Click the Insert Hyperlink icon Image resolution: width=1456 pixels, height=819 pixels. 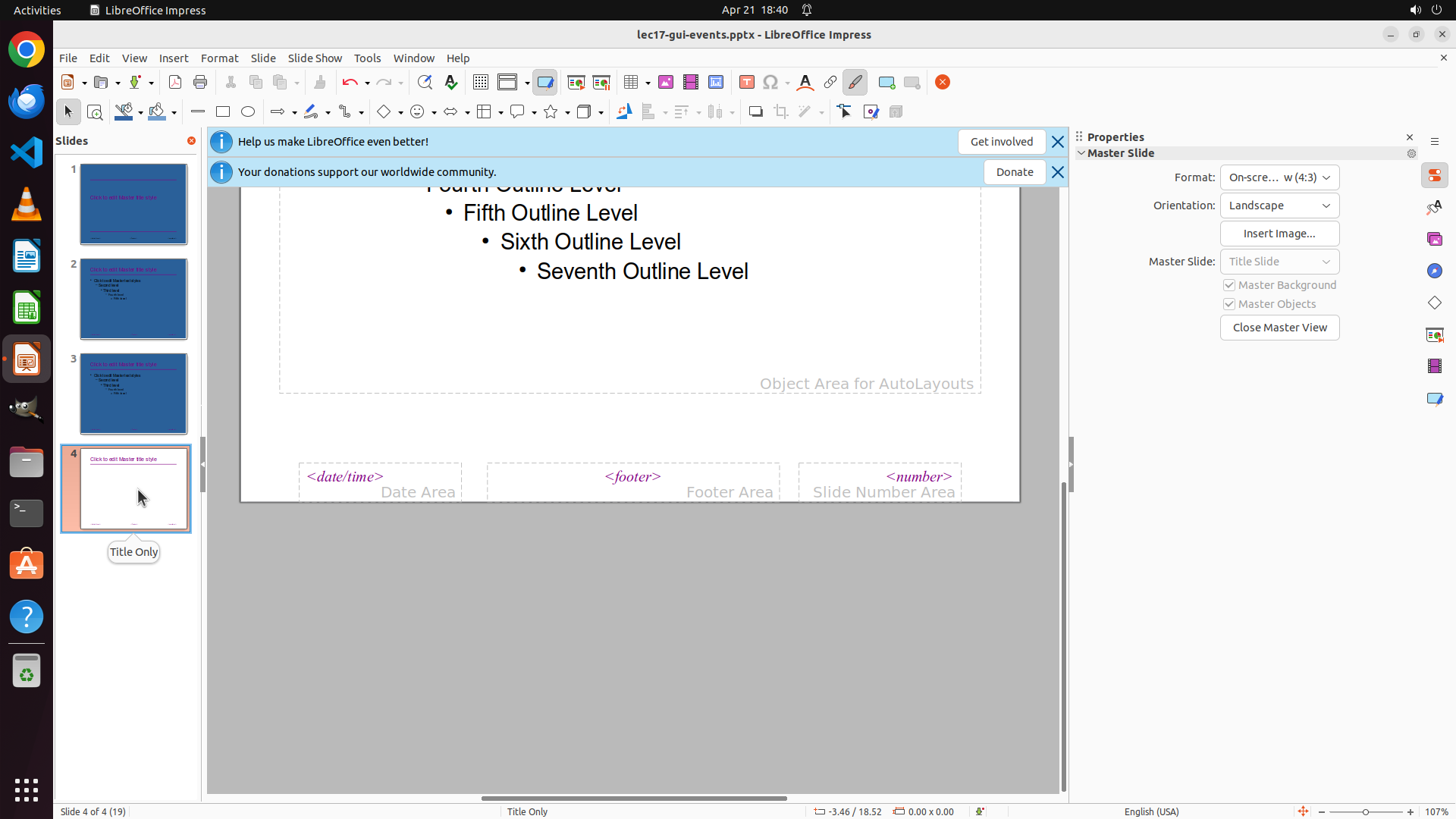[830, 83]
